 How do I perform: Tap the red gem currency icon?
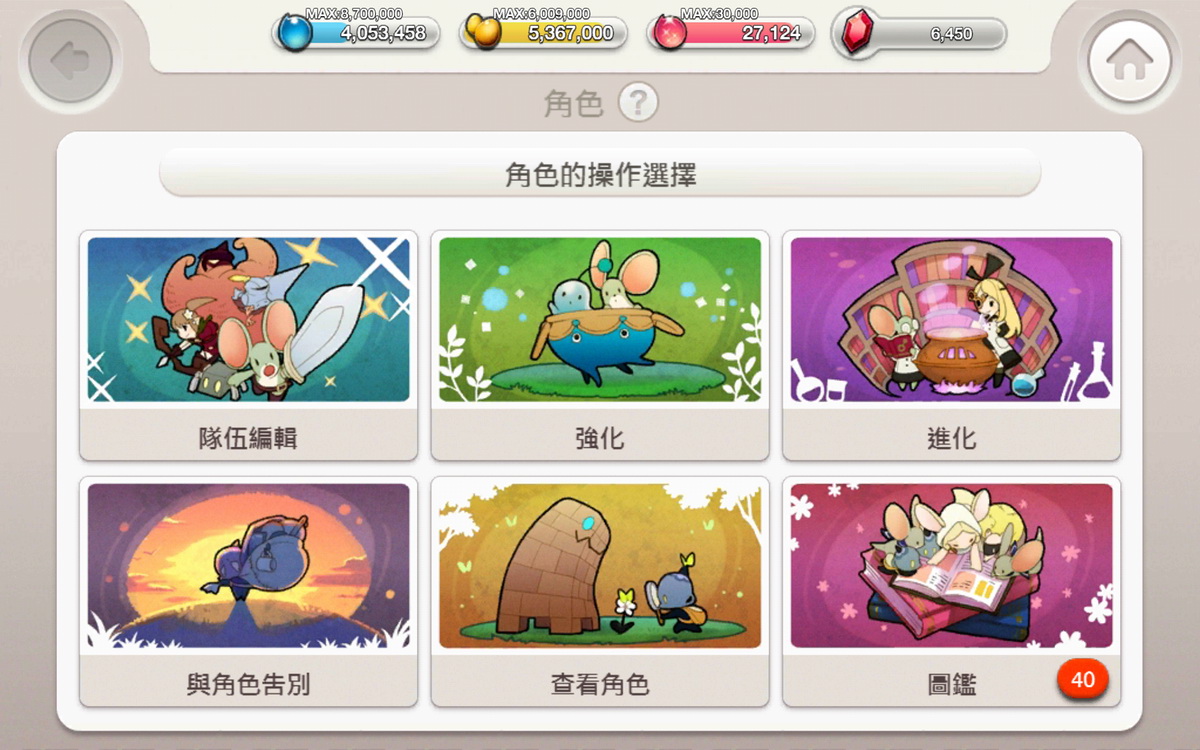(856, 32)
